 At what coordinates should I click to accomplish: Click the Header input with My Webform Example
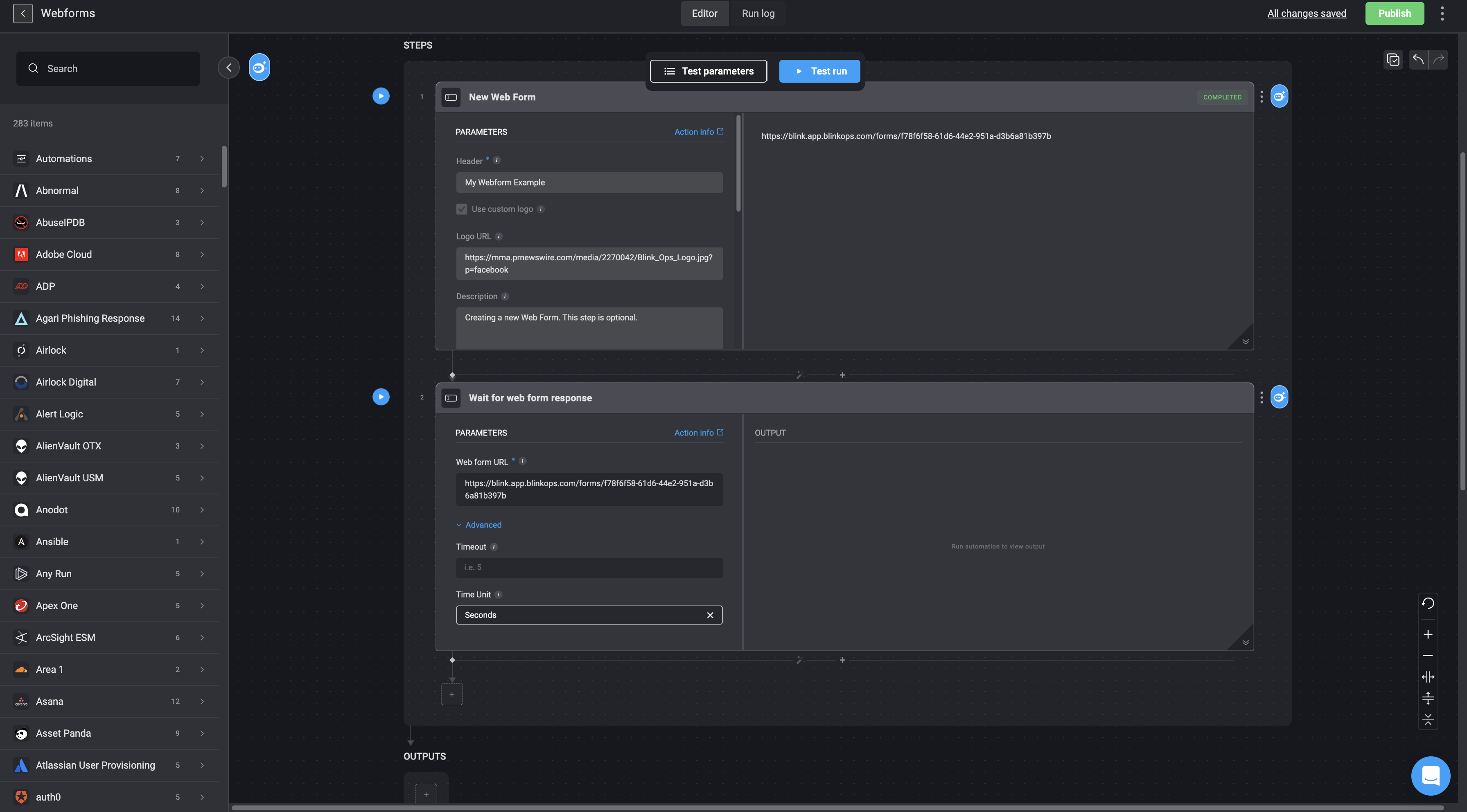pos(589,182)
